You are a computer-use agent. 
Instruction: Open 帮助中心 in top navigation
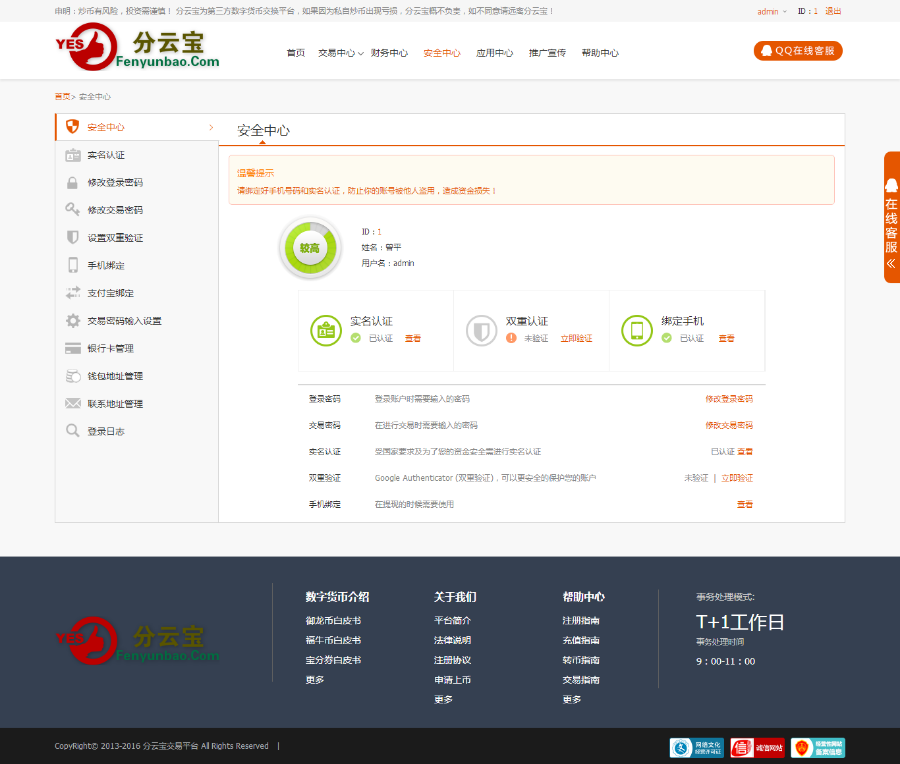[x=600, y=53]
